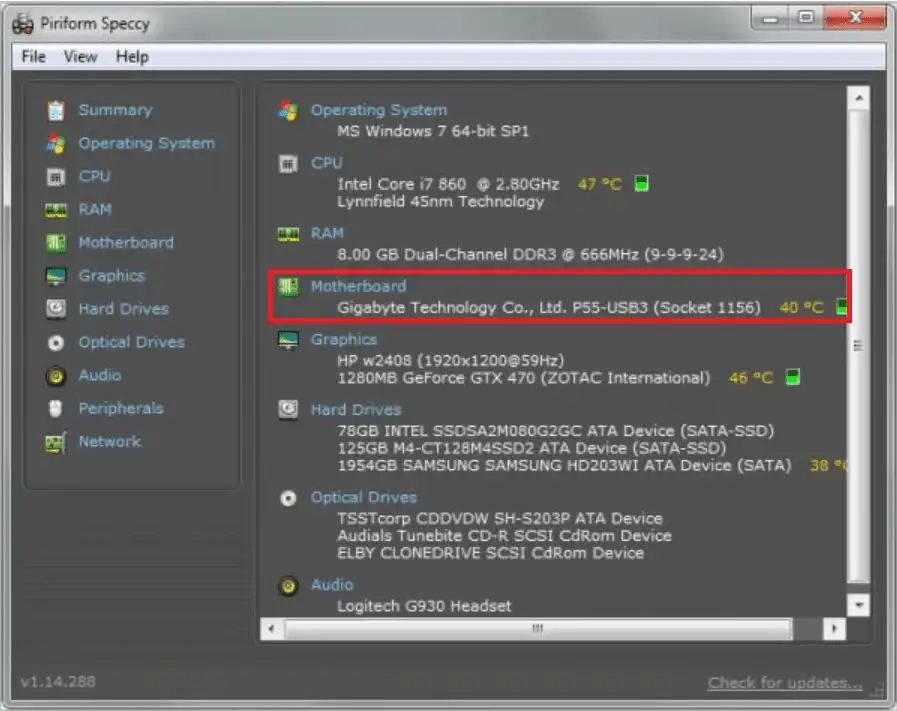Click the GeForce GTX 470 temperature indicator

pyautogui.click(x=794, y=378)
